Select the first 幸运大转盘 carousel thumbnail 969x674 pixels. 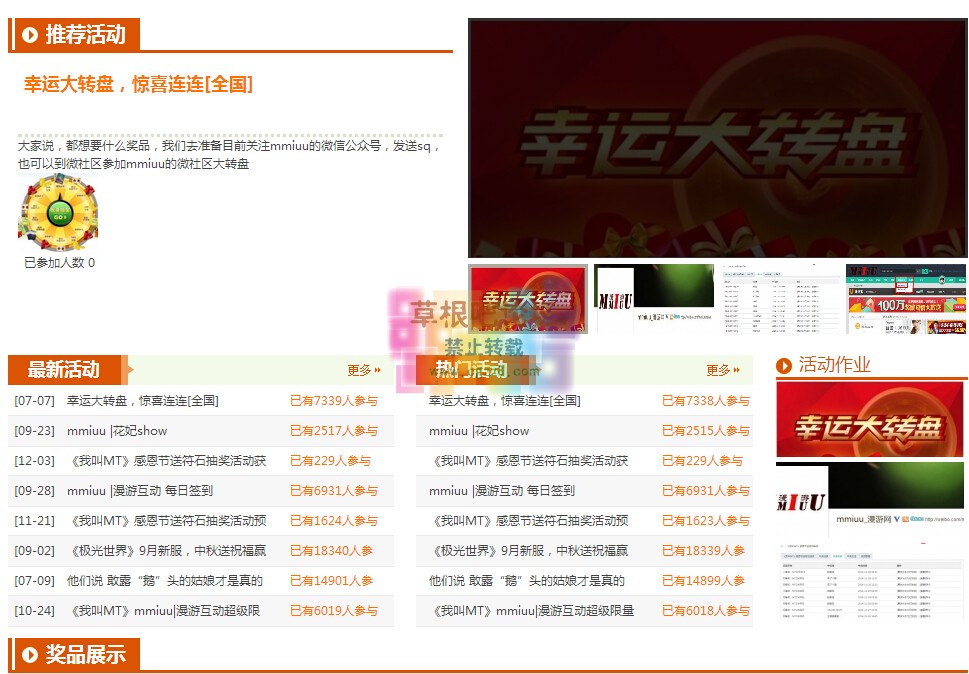point(527,297)
